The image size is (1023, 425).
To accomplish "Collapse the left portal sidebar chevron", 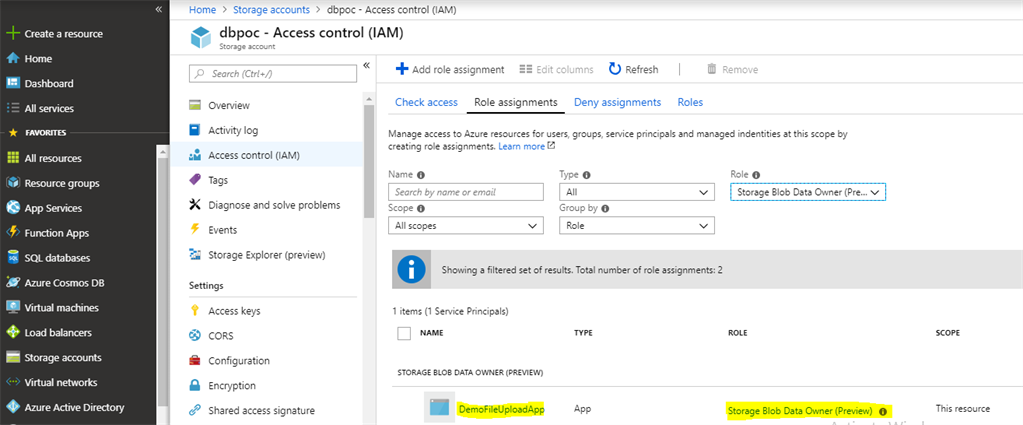I will click(x=159, y=9).
